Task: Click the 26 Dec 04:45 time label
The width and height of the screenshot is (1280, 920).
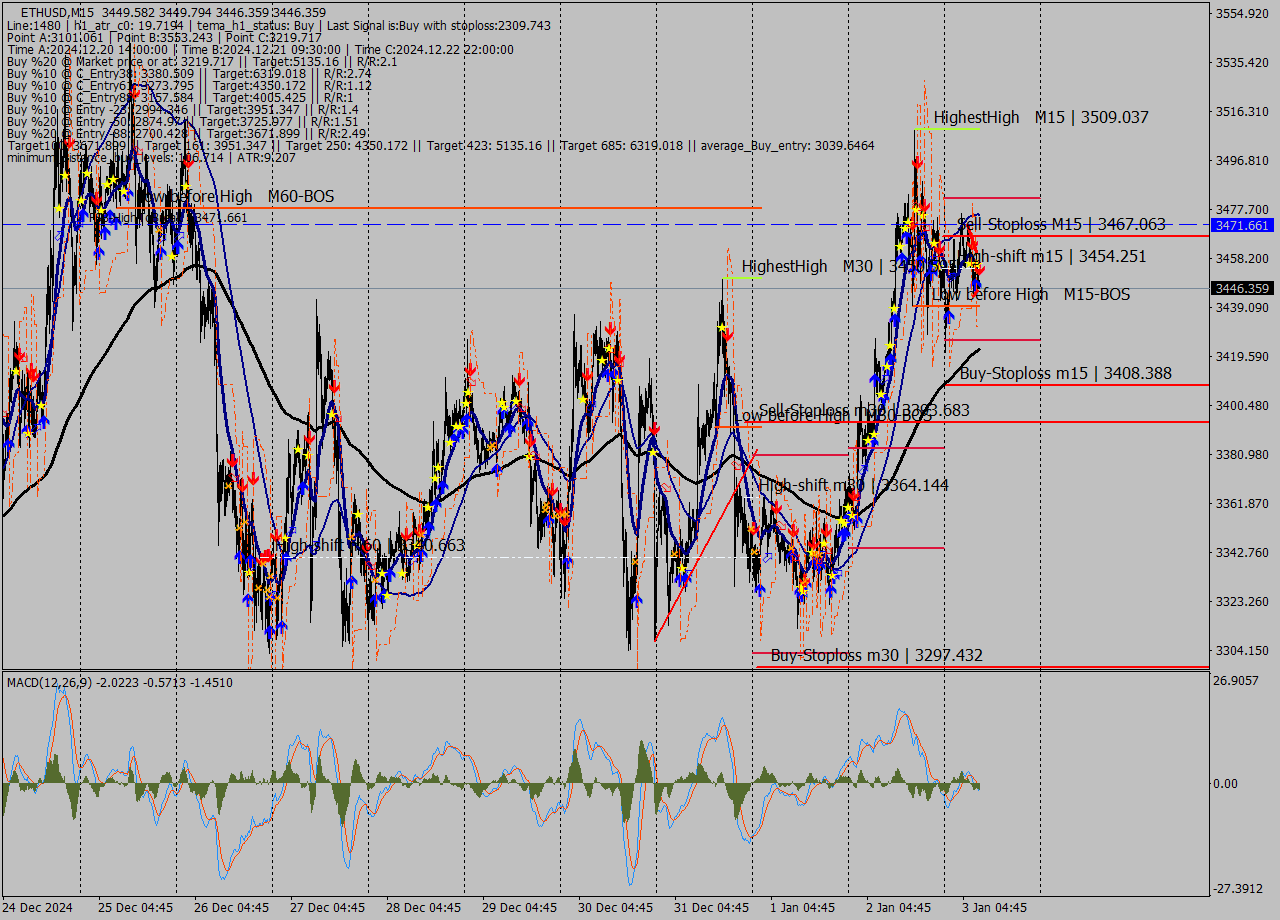Action: (x=231, y=908)
